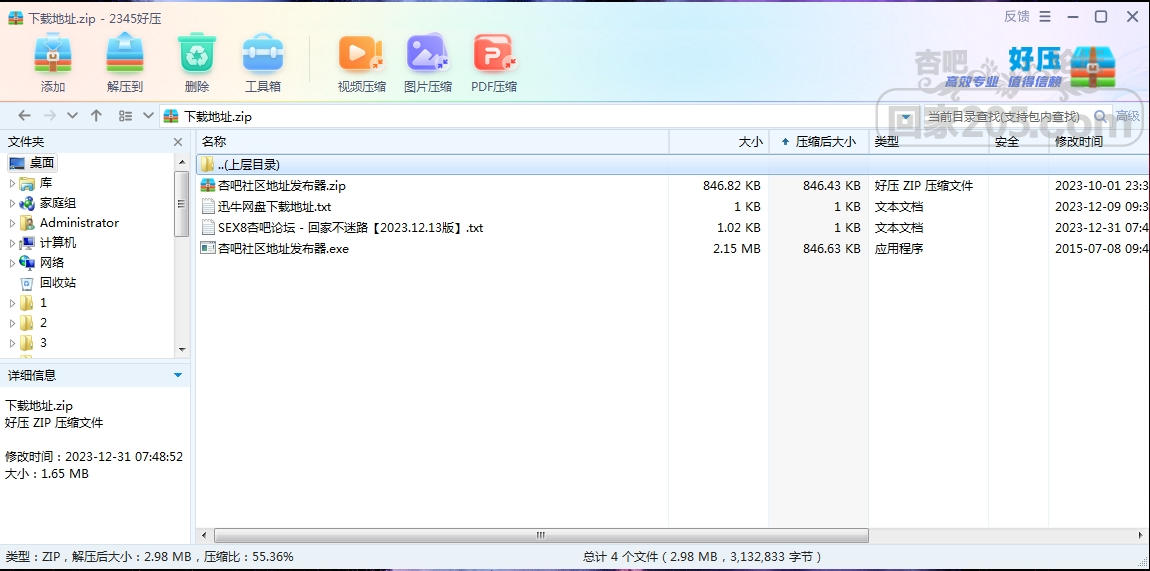
Task: Launch the 视频压缩 video compression tool
Action: coord(361,54)
